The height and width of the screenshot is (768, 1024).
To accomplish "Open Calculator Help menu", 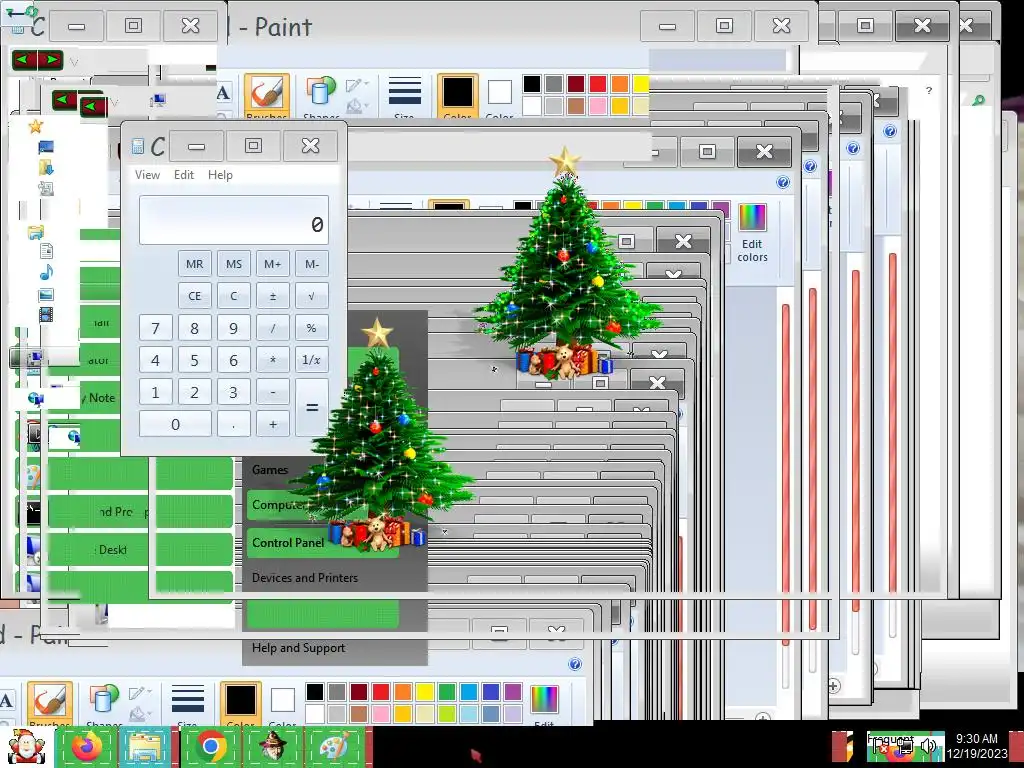I will (x=220, y=175).
